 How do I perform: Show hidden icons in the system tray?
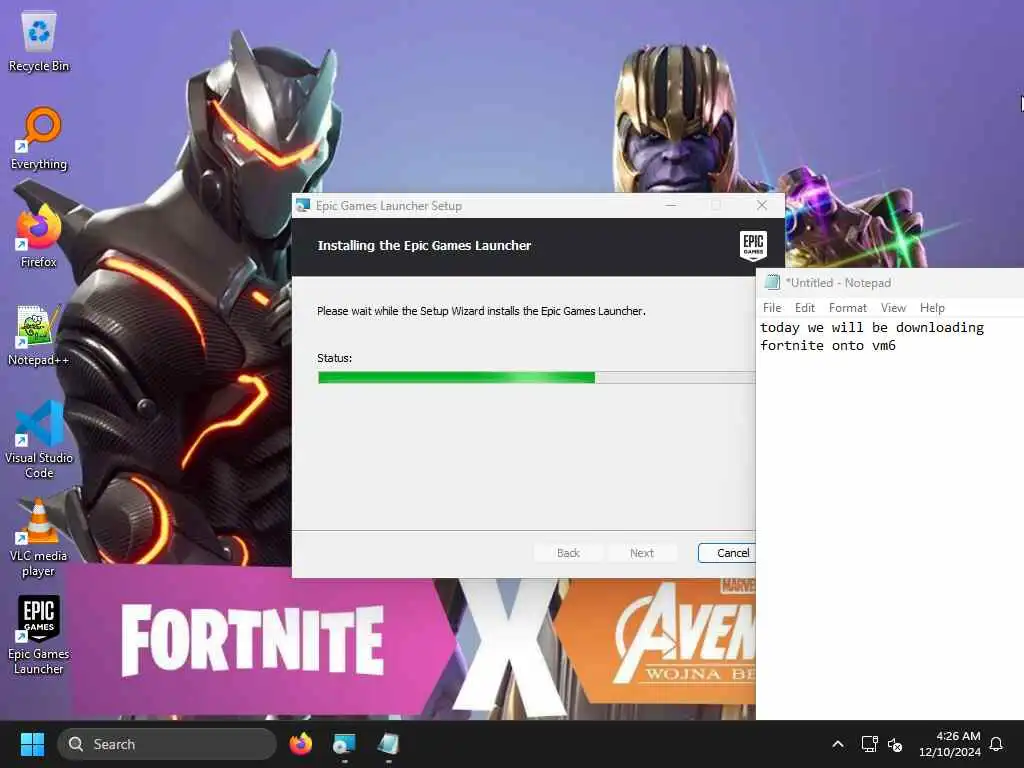tap(838, 744)
